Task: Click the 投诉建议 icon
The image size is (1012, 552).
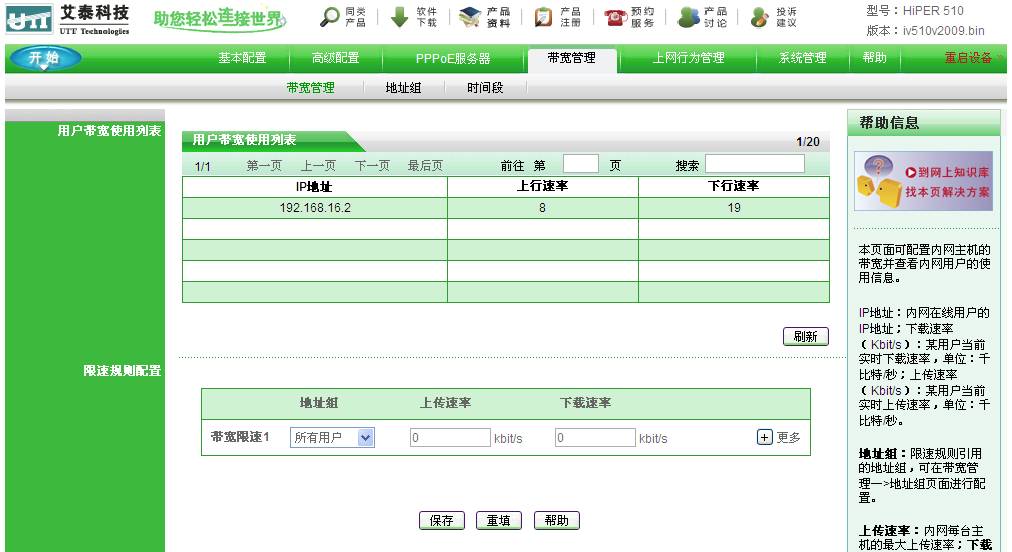Action: [760, 17]
